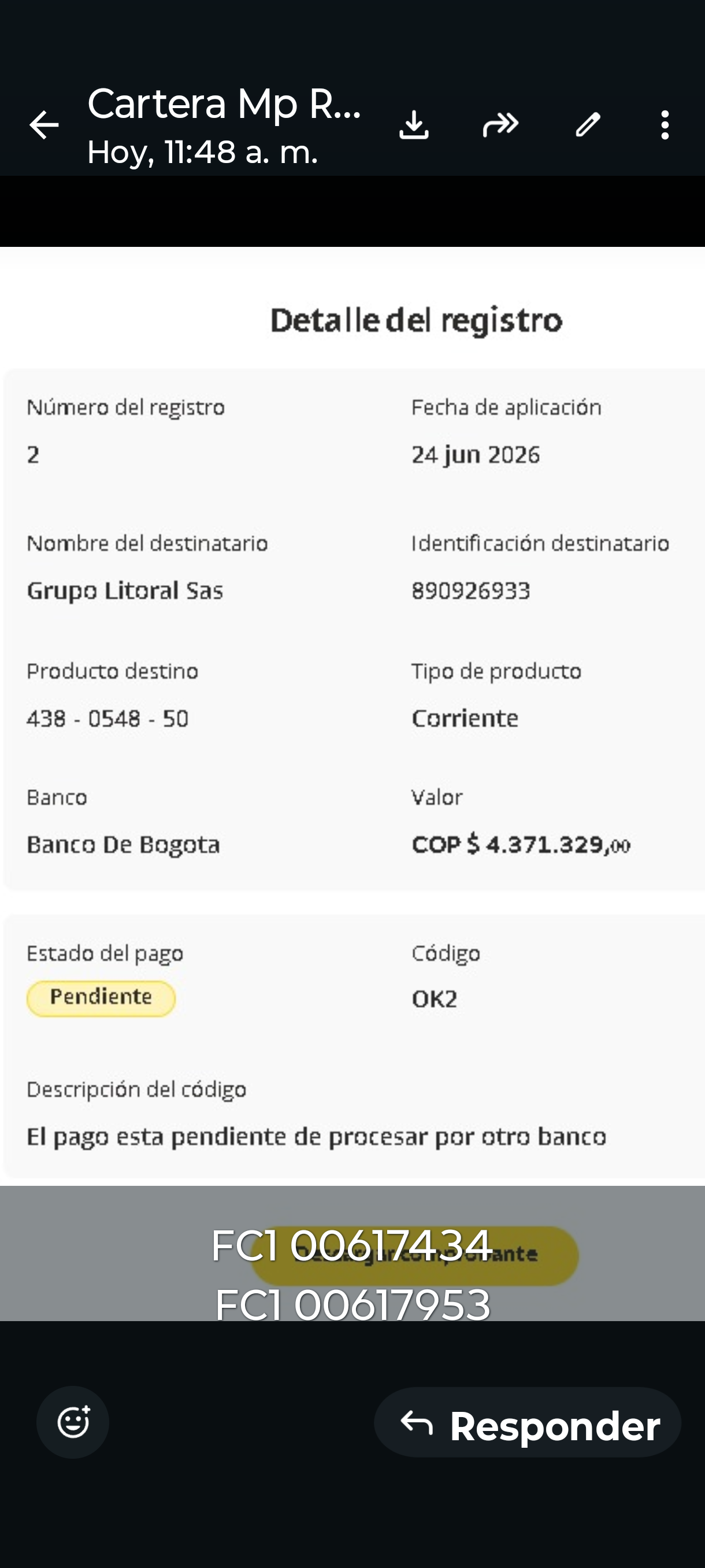
Task: Tap the caption line FC1 00617434
Action: point(351,1245)
